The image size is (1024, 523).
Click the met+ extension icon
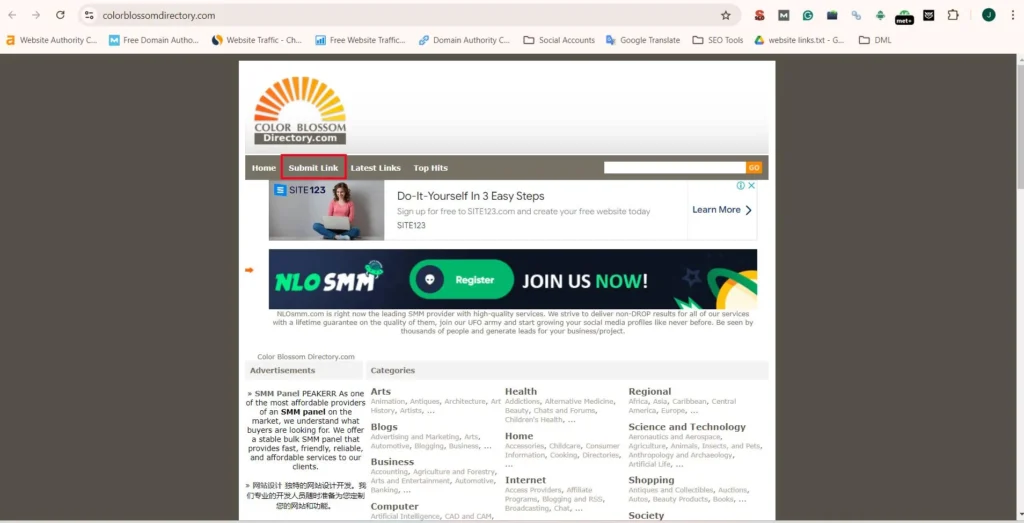904,16
